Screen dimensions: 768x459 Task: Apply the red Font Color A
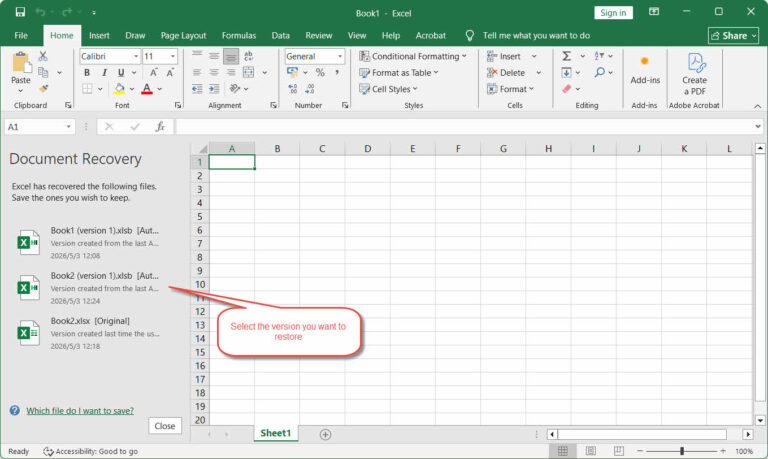pyautogui.click(x=146, y=89)
